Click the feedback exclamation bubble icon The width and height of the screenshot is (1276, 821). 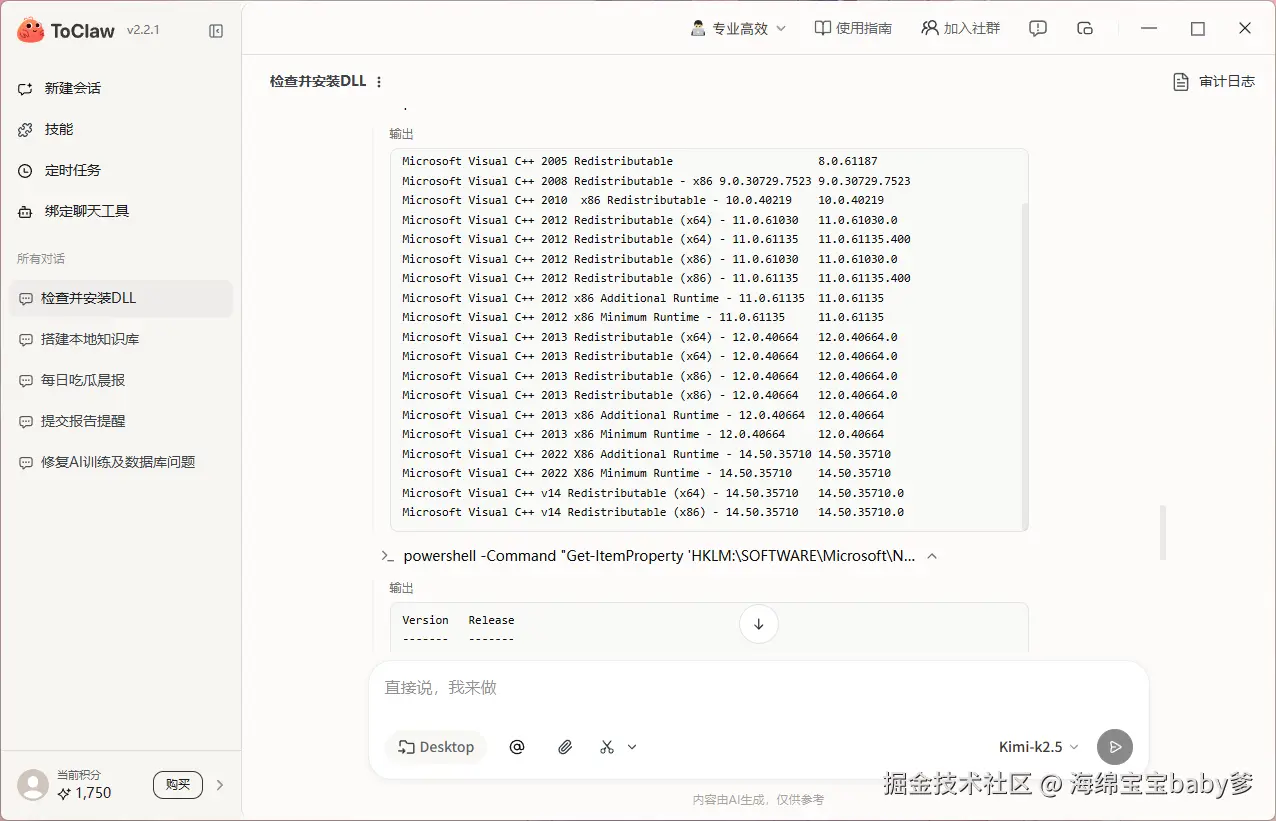tap(1038, 29)
